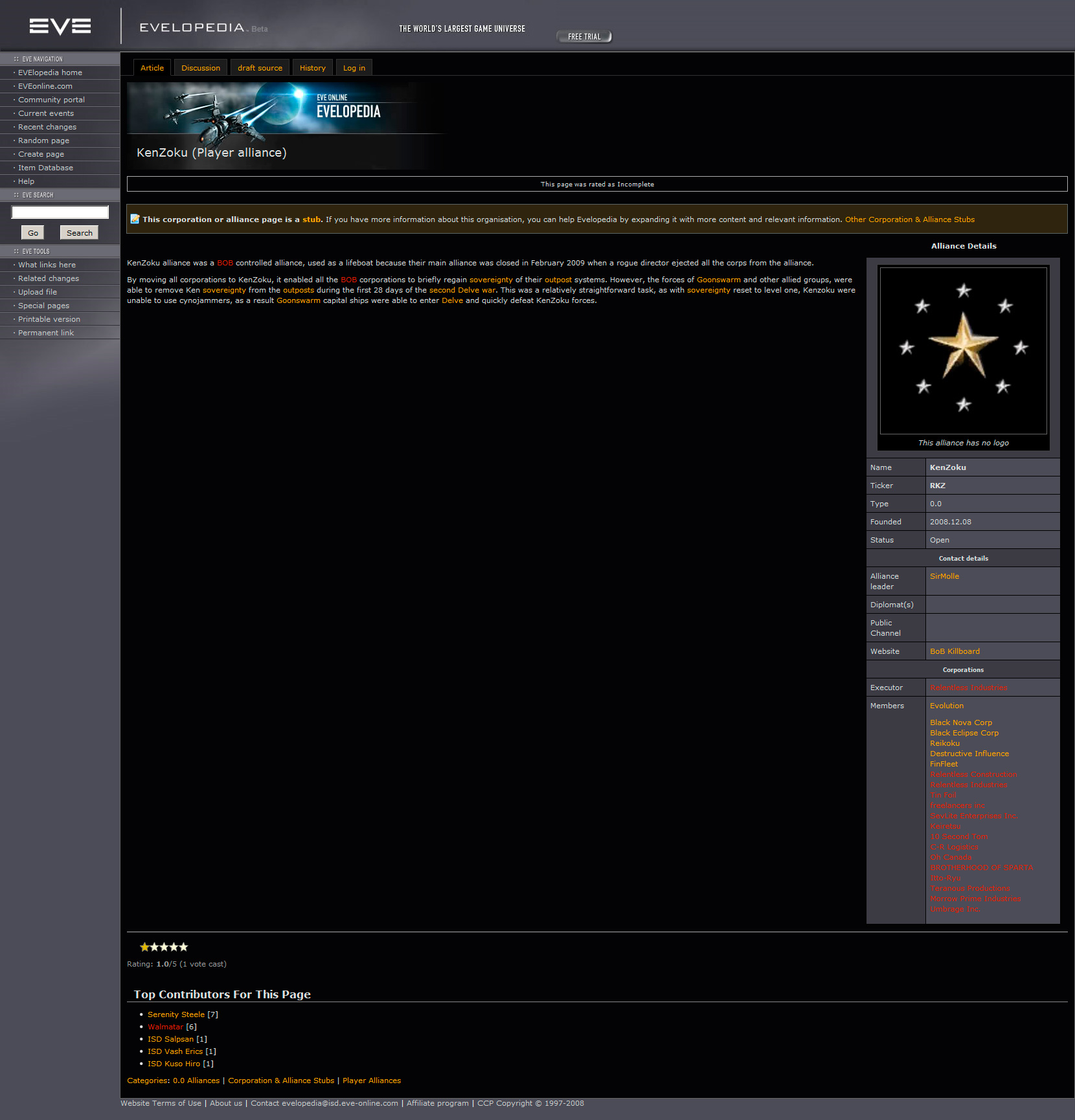
Task: Click the five-star page rating widget
Action: click(x=164, y=947)
